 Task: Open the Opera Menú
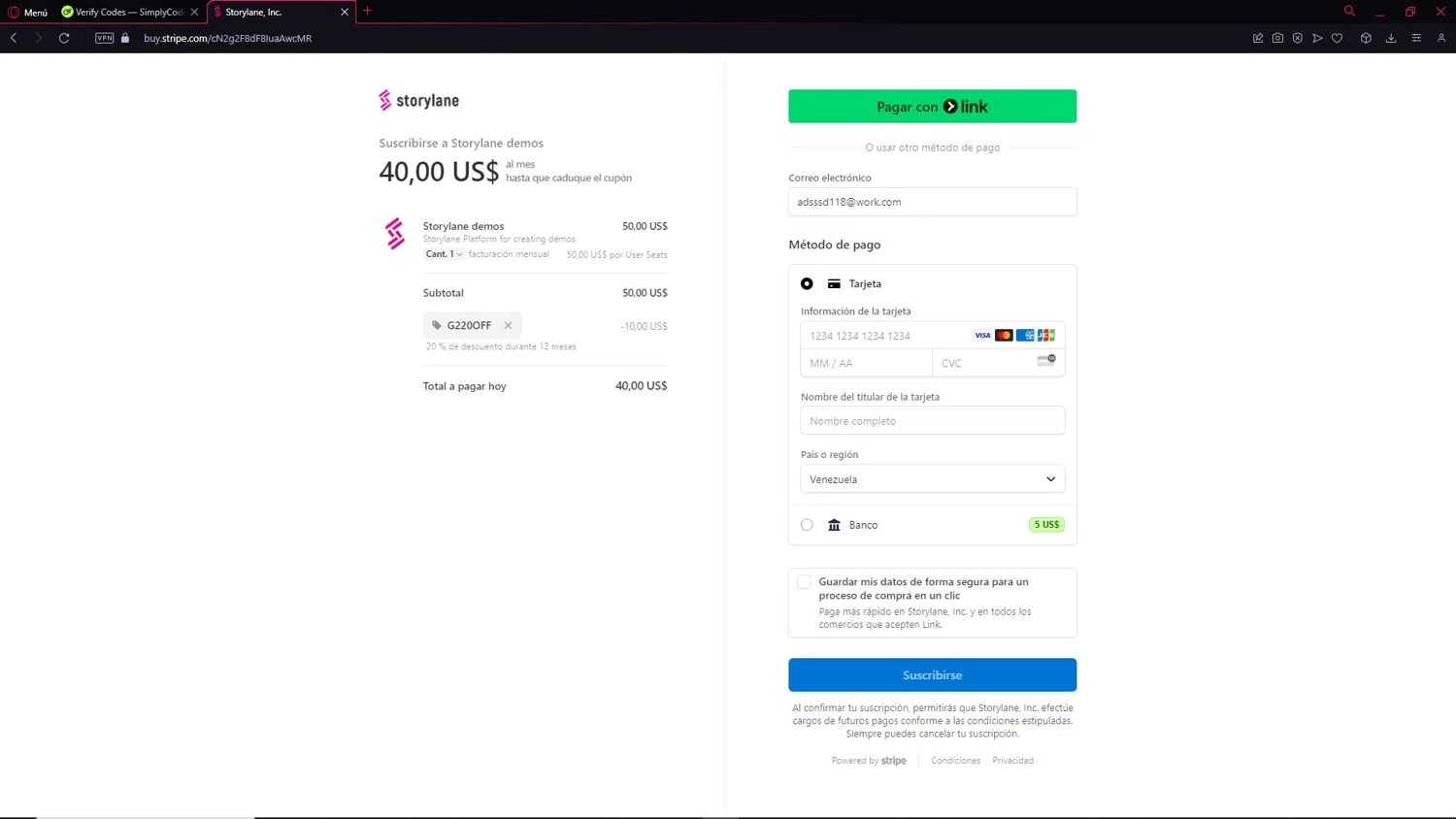pyautogui.click(x=28, y=12)
